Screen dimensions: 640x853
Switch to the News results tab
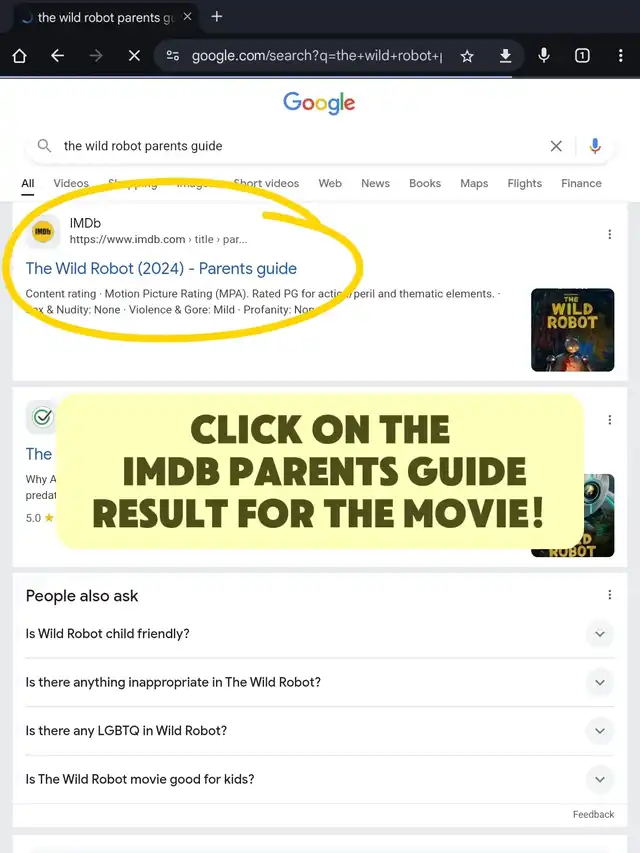tap(376, 183)
